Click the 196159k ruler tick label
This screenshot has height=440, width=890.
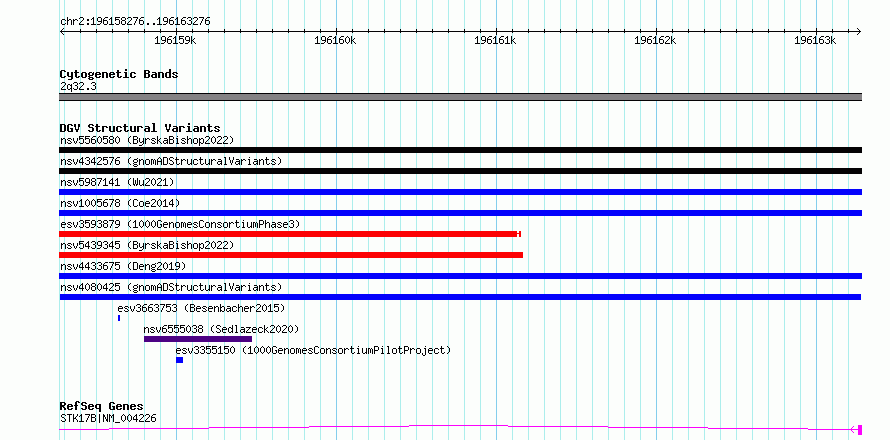(175, 41)
